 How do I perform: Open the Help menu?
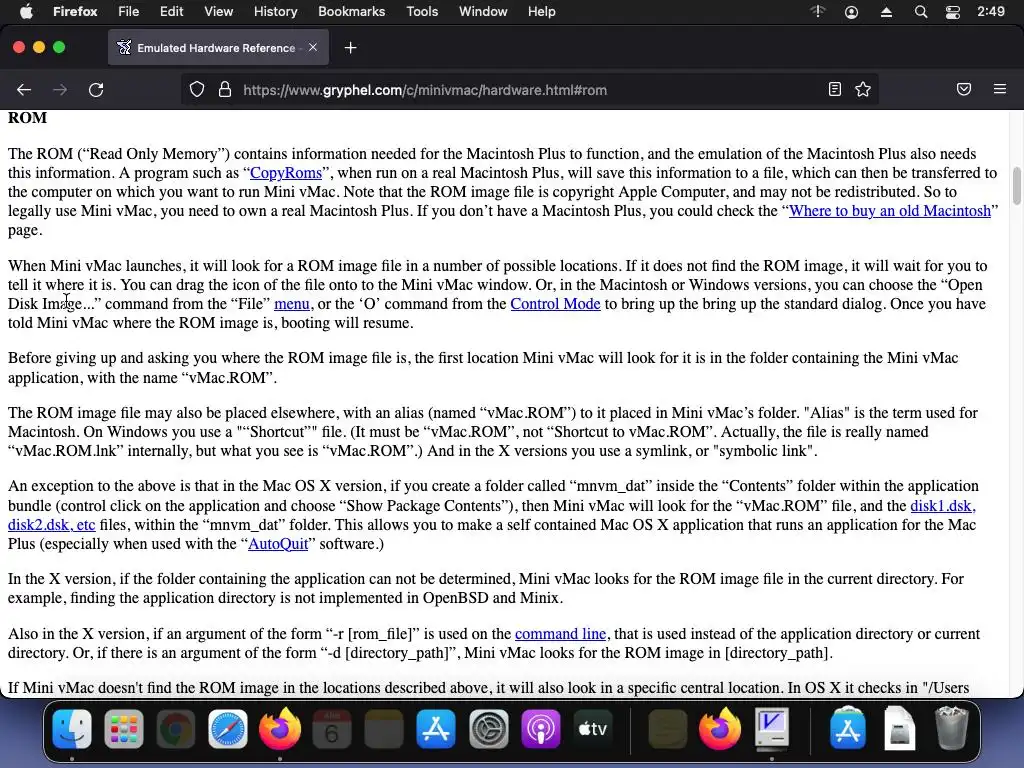[x=541, y=11]
